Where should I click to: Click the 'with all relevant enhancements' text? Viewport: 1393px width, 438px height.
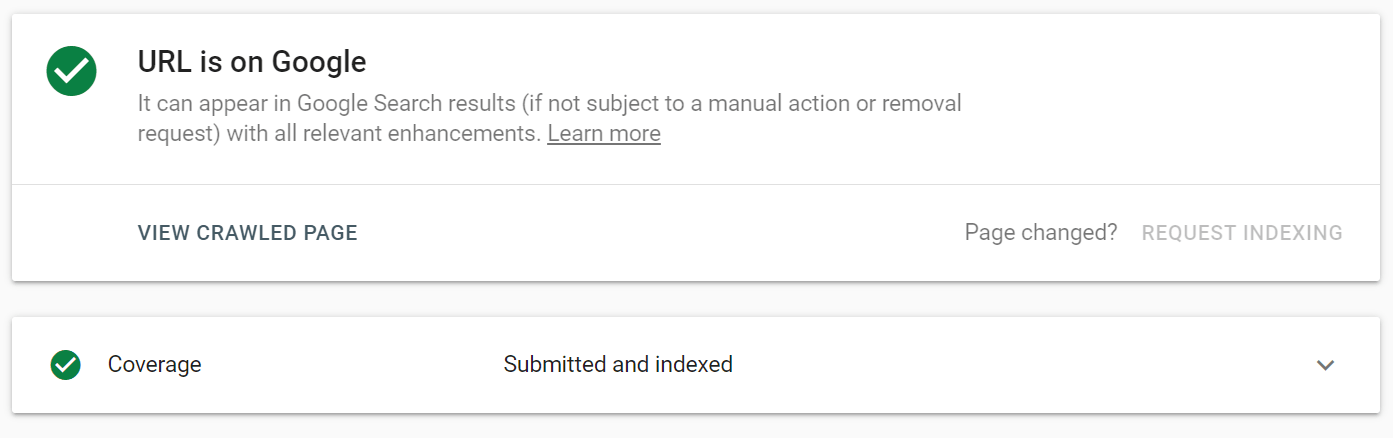(384, 134)
